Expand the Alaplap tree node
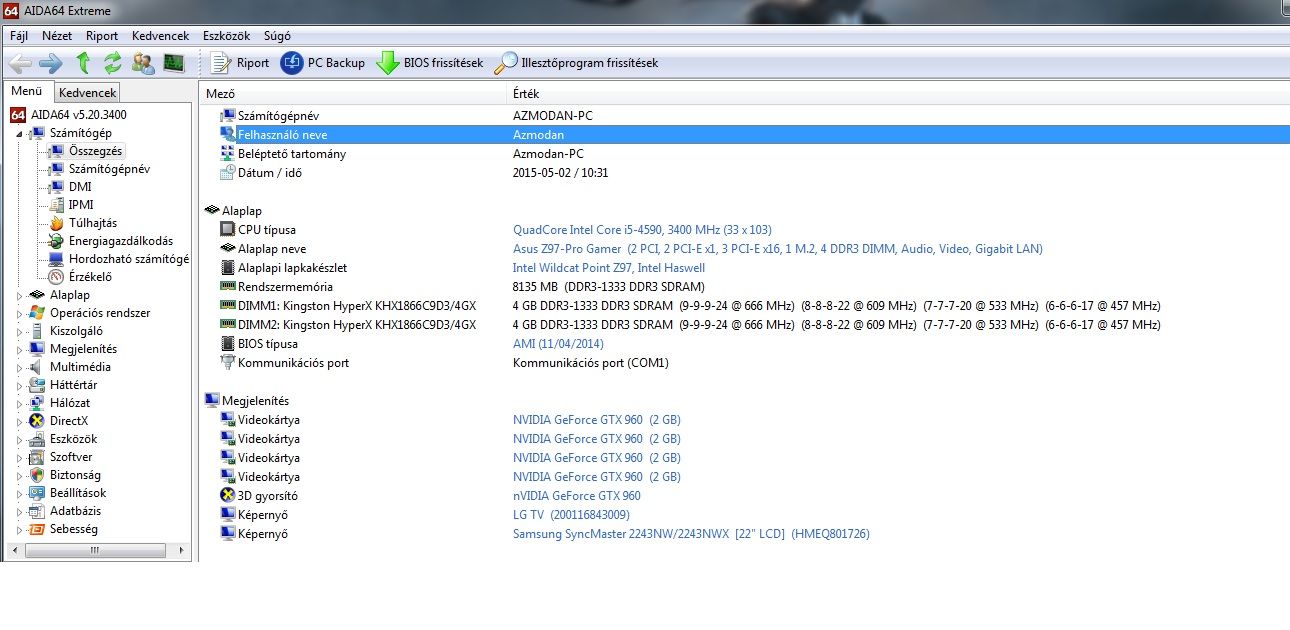The width and height of the screenshot is (1290, 630). click(20, 295)
